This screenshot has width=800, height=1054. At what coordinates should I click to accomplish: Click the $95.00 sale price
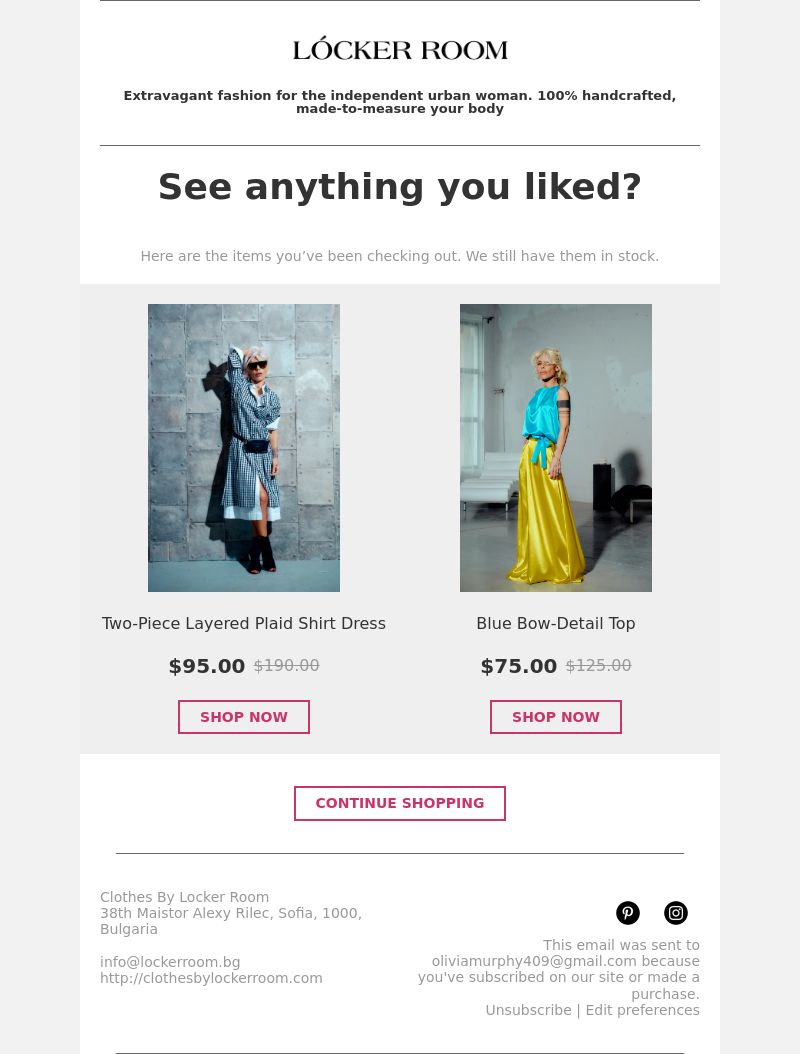207,666
